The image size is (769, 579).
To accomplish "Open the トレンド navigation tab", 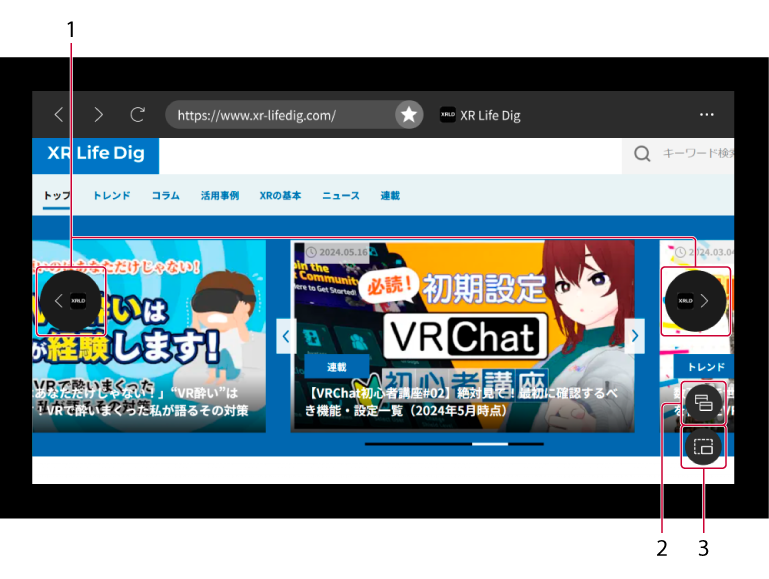I will (x=112, y=196).
